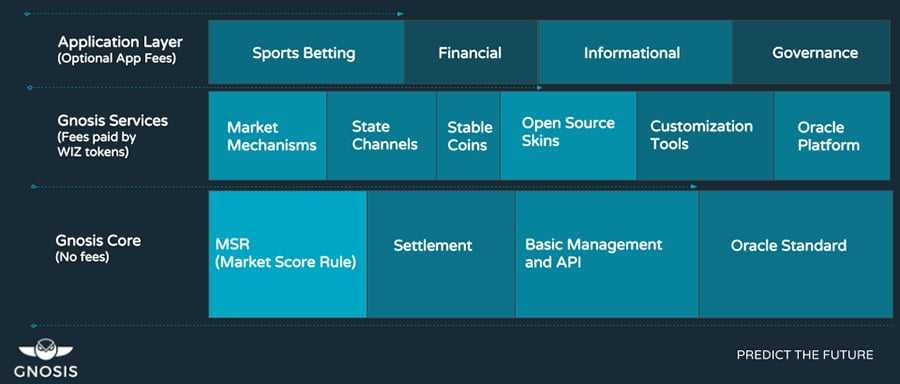Click Market Mechanisms service tile
Screen dimensions: 900x384
click(267, 136)
